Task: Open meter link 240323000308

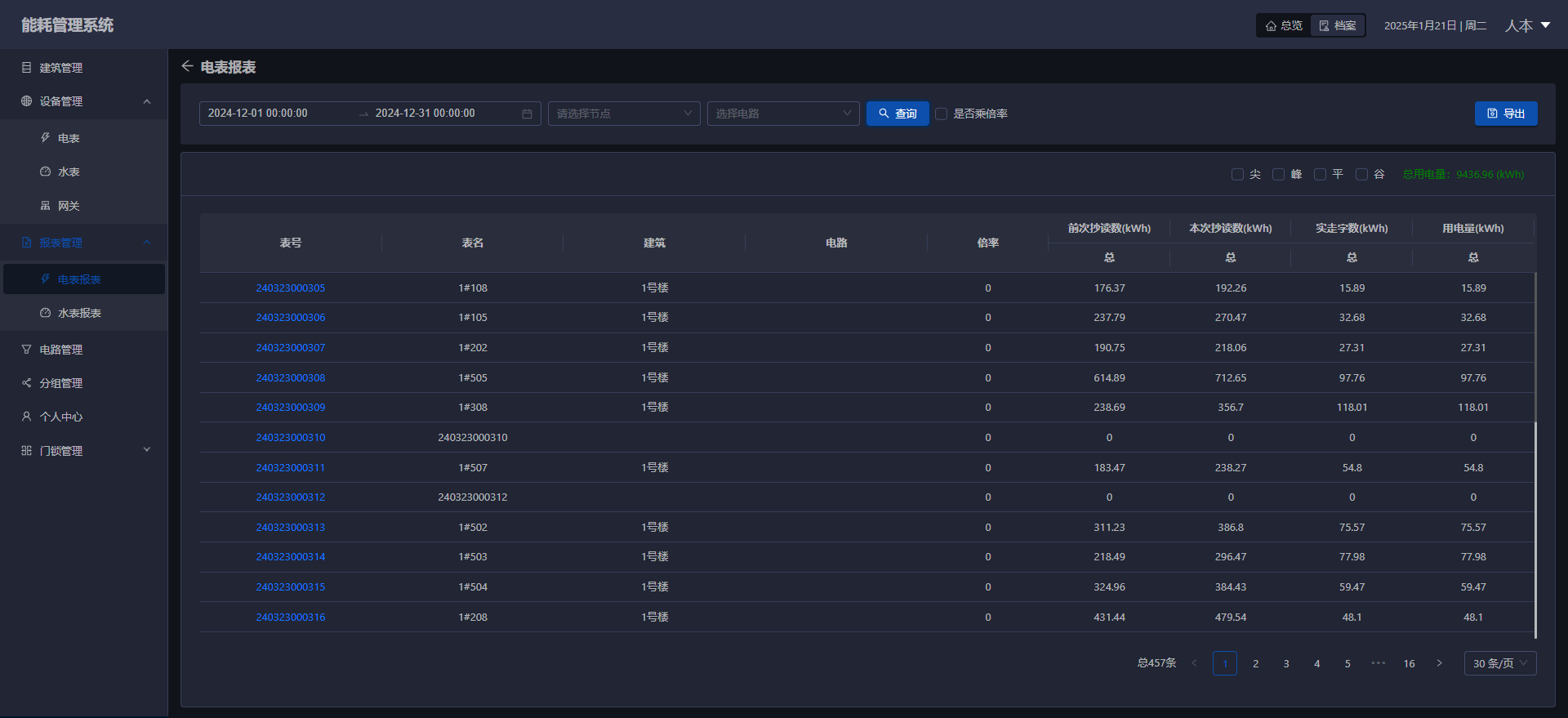Action: pos(290,377)
